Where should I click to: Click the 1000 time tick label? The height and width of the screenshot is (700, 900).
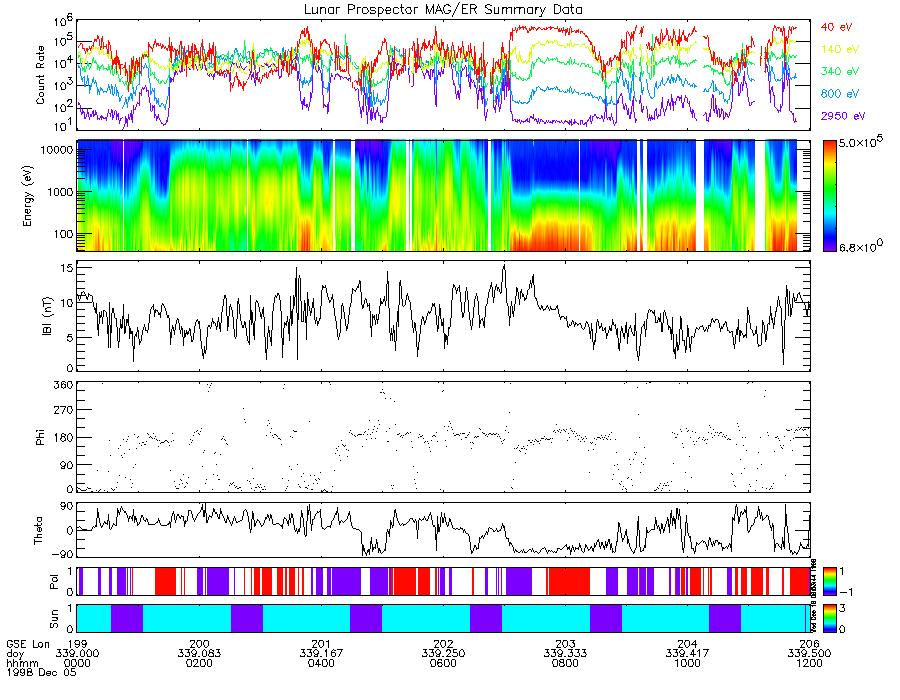tap(687, 663)
